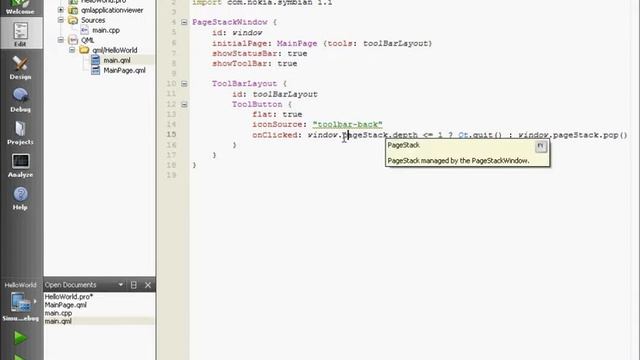Click line number 19 in the gutter
This screenshot has width=640, height=360.
171,175
